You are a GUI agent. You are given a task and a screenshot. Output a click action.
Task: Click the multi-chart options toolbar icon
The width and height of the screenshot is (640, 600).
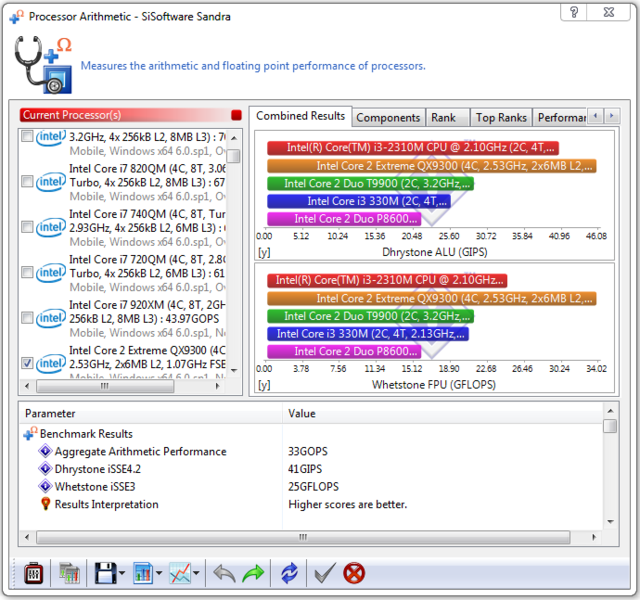(69, 573)
